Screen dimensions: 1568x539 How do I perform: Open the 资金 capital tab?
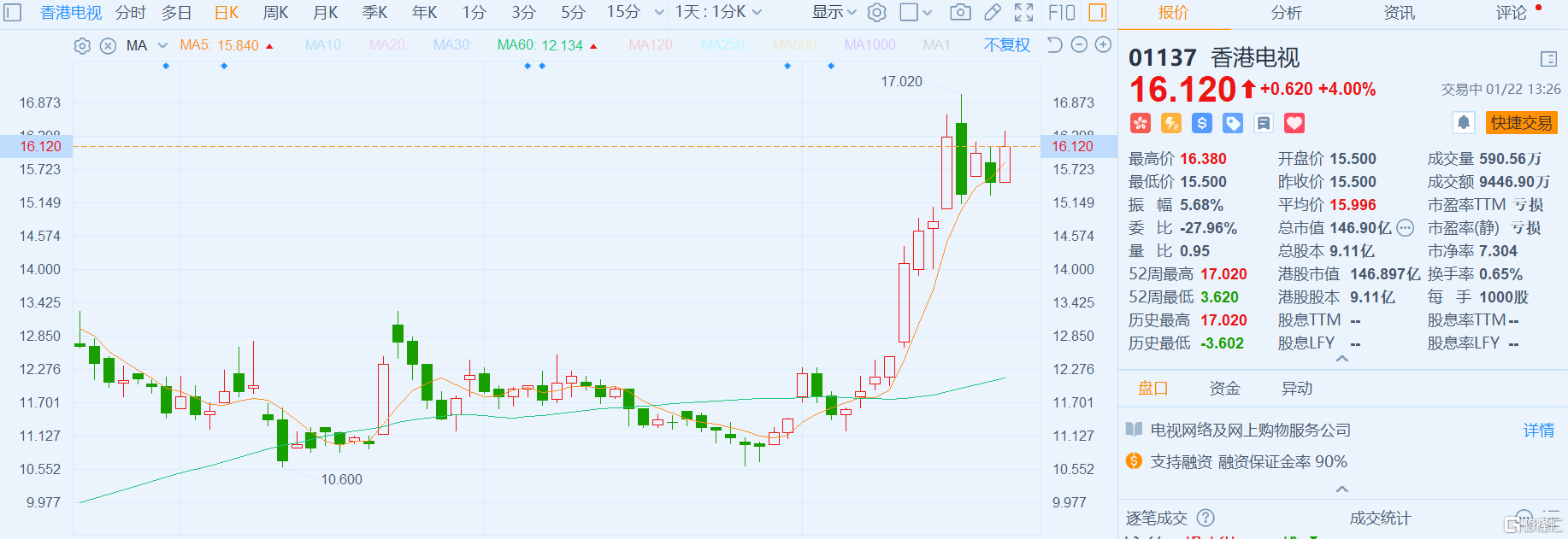click(x=1224, y=389)
